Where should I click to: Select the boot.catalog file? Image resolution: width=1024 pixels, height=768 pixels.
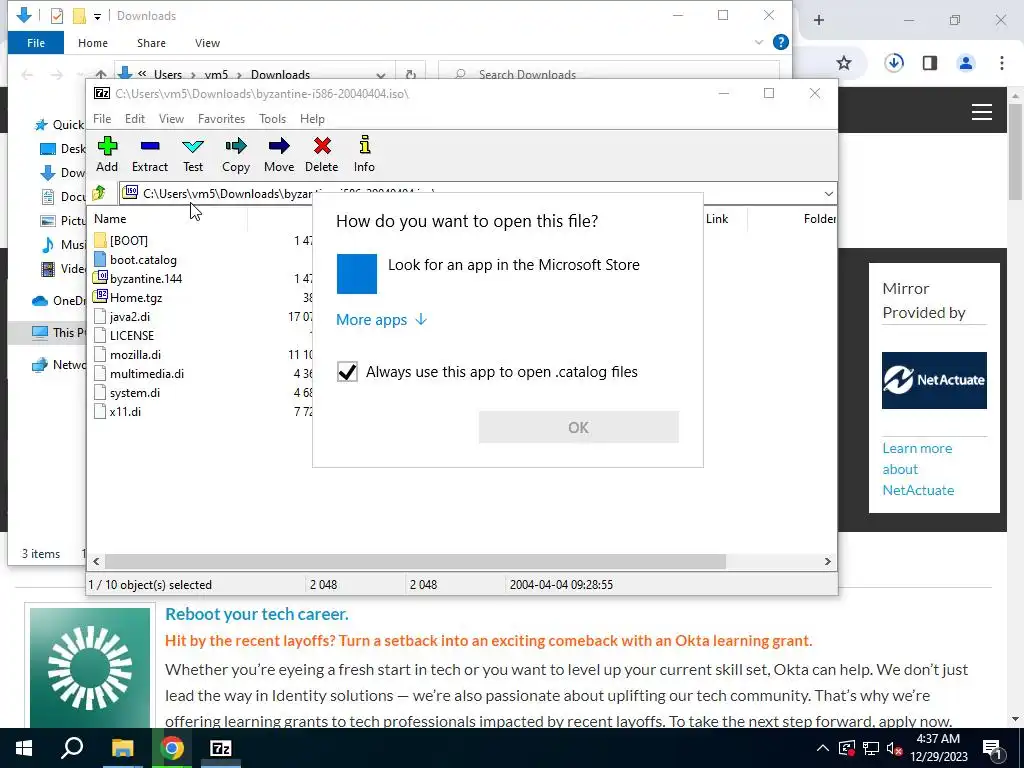[143, 260]
